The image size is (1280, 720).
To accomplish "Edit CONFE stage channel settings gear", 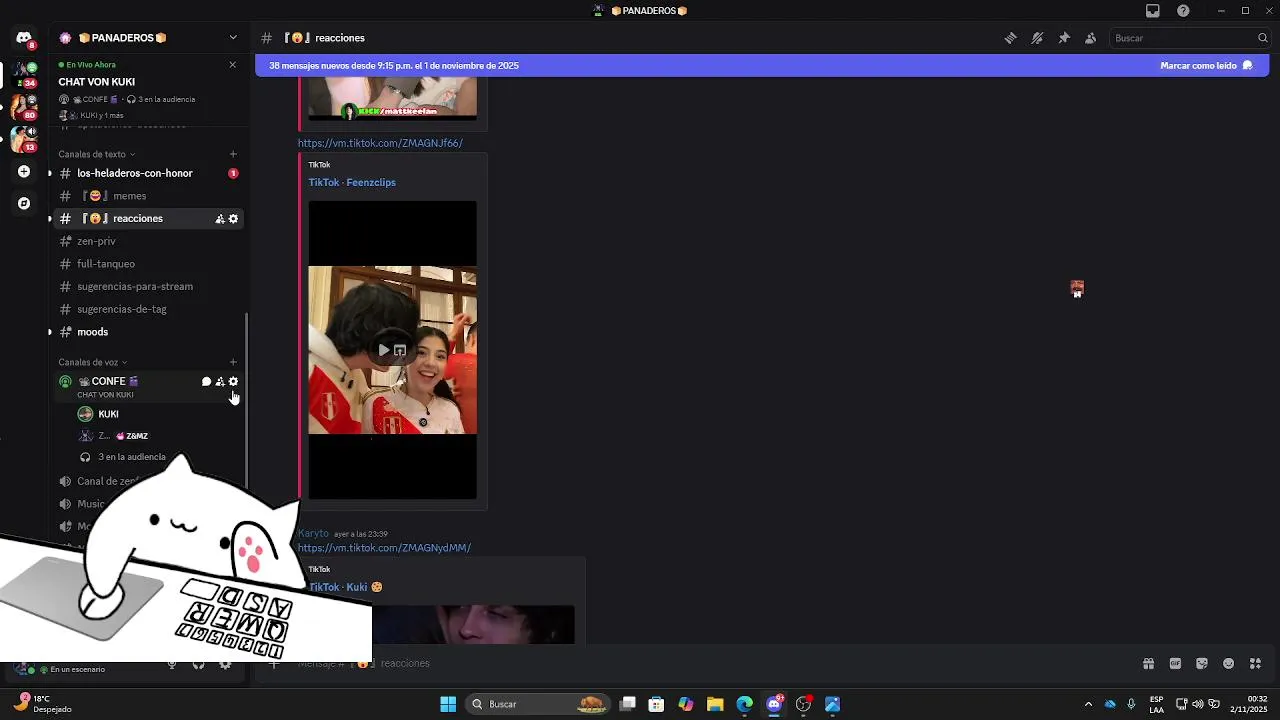I will 233,382.
